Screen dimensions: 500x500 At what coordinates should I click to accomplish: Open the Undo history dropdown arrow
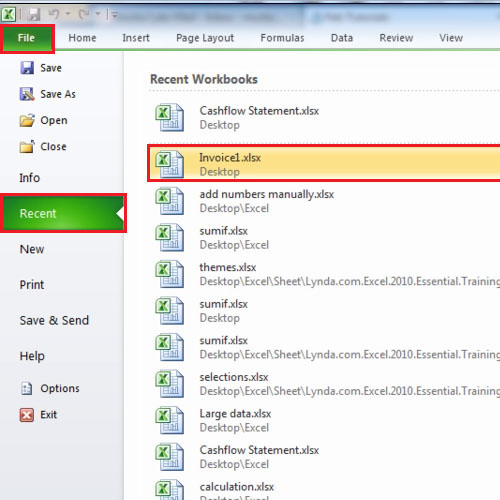coord(68,14)
